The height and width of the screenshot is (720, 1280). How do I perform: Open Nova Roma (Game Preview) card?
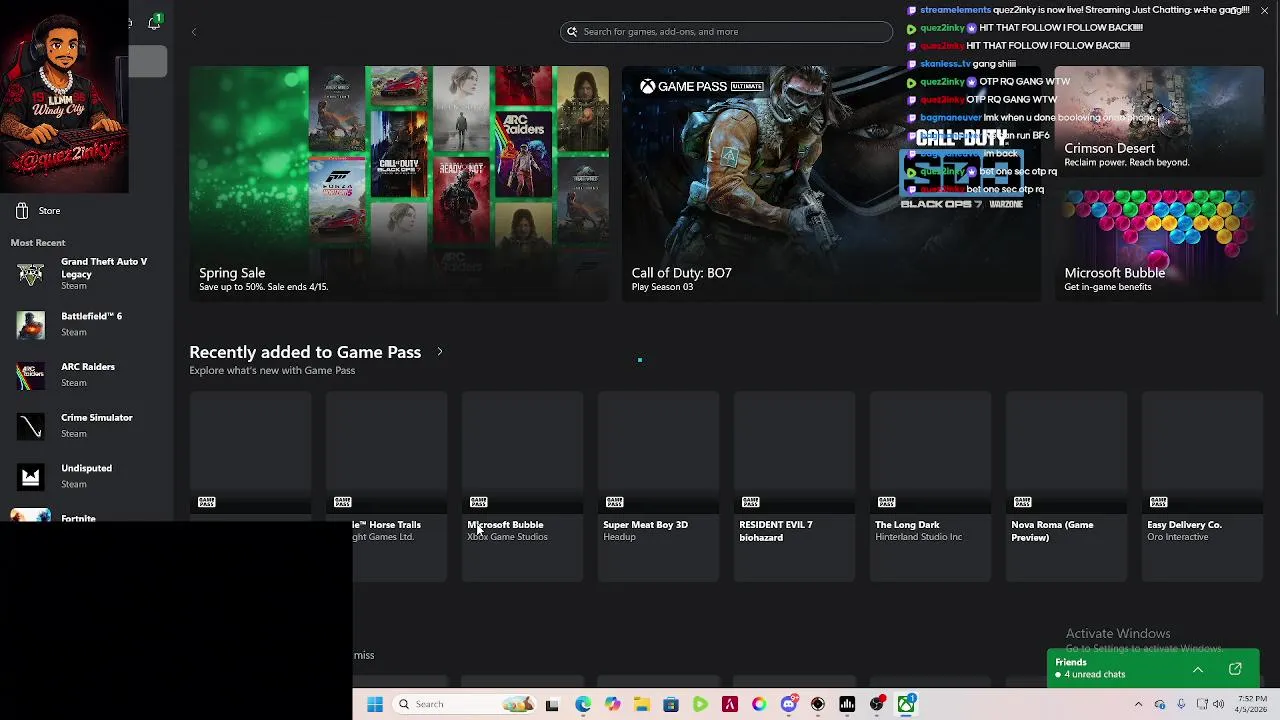coord(1066,486)
